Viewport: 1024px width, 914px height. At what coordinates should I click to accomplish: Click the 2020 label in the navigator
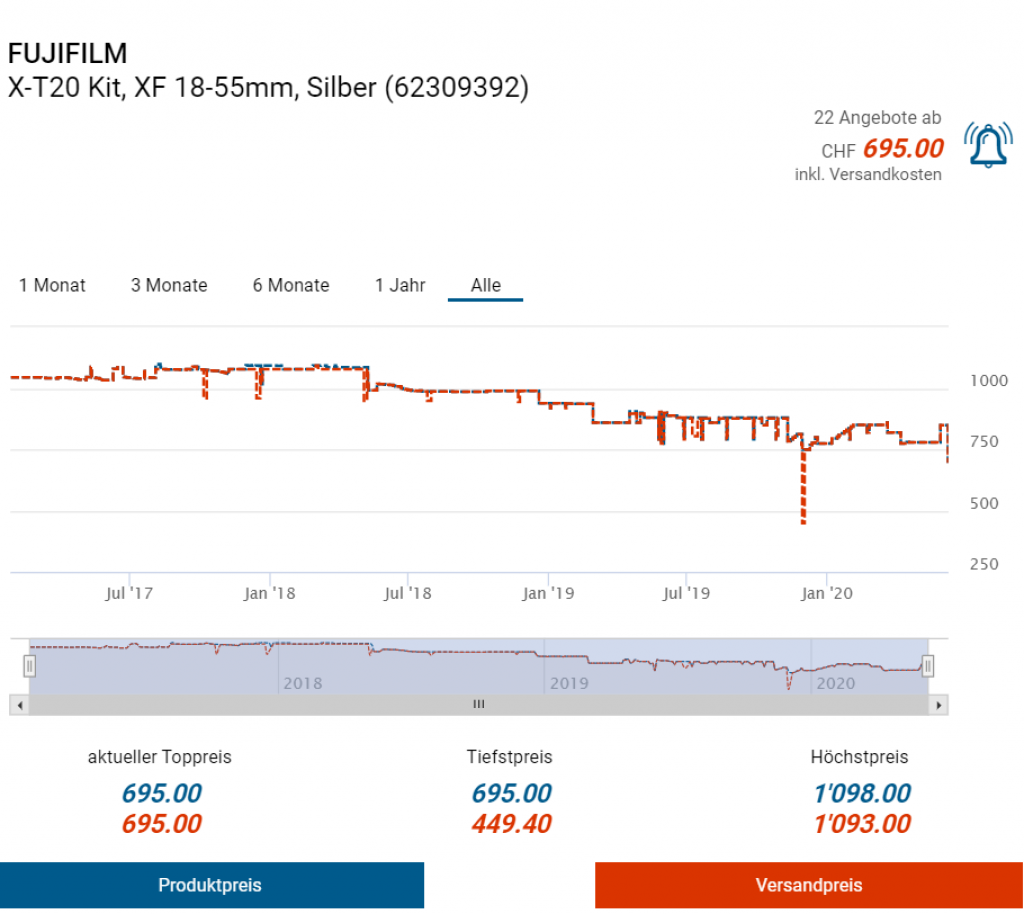(x=836, y=684)
